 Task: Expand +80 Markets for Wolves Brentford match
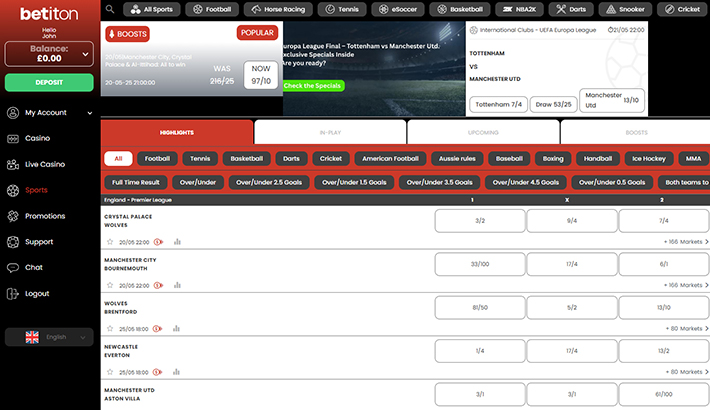[687, 329]
